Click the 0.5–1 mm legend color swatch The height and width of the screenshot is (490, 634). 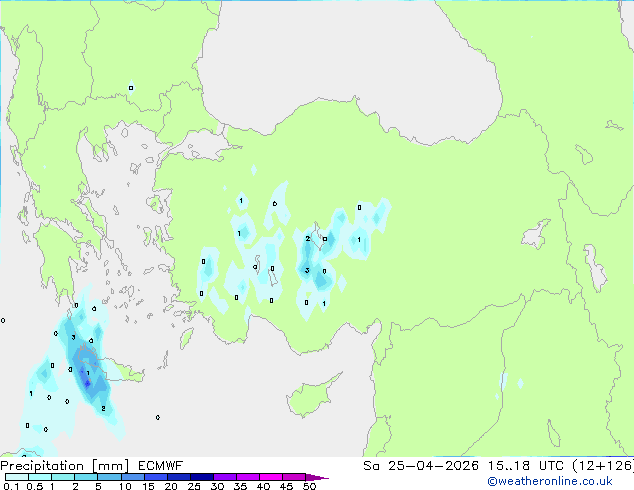click(x=40, y=477)
